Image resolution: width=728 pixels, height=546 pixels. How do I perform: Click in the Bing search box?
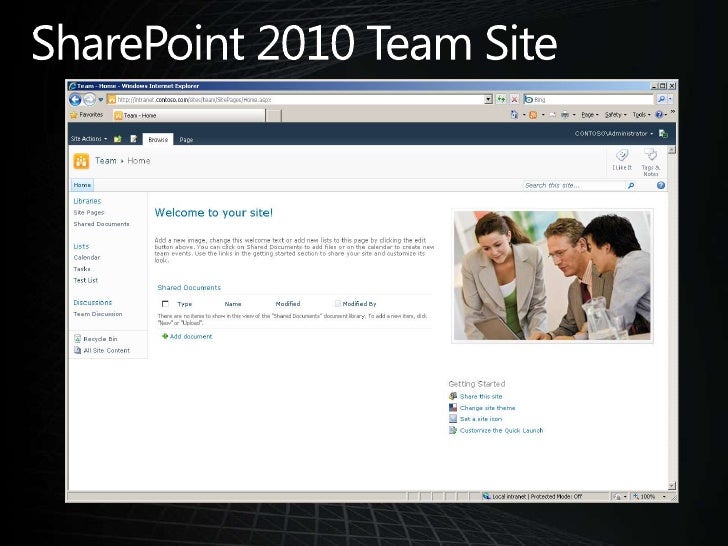point(588,99)
